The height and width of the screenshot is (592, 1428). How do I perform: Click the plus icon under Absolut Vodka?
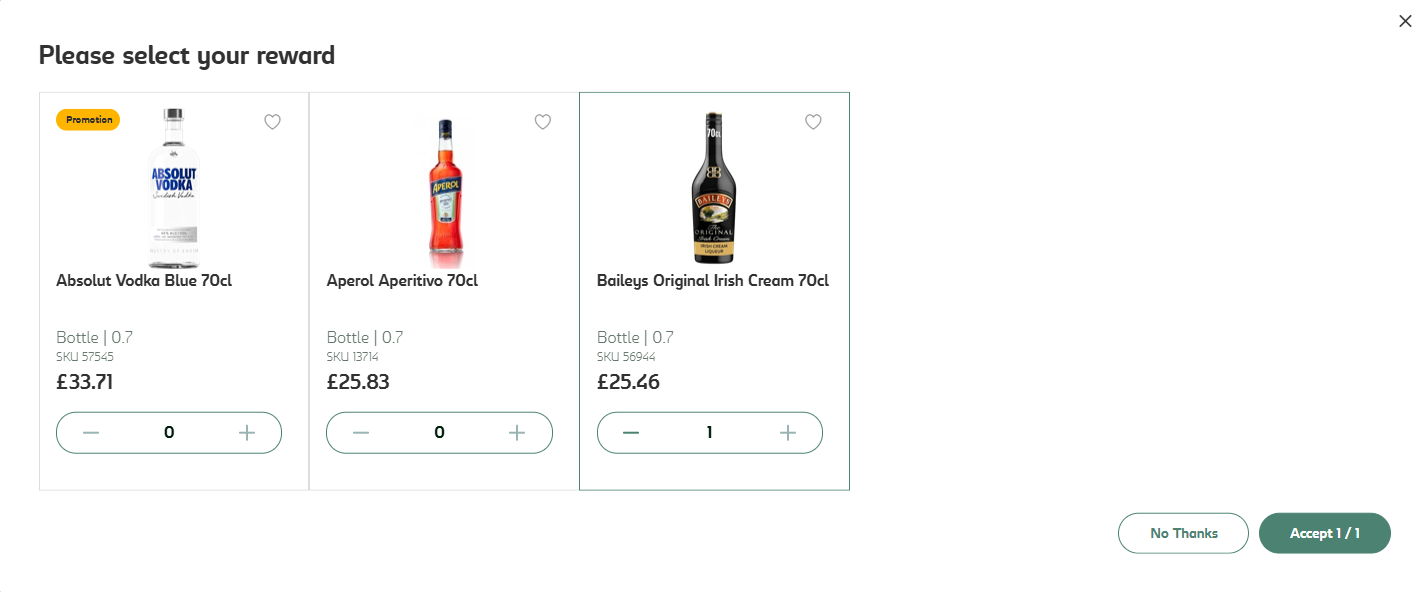(x=247, y=432)
